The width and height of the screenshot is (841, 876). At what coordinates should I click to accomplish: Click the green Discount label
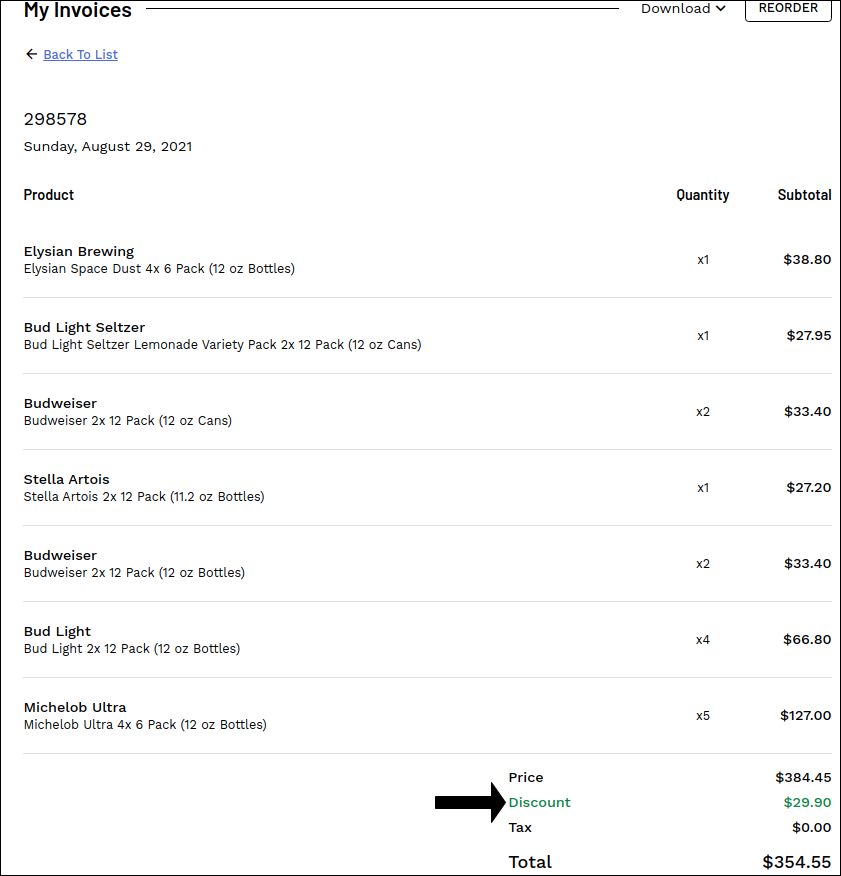click(x=539, y=802)
